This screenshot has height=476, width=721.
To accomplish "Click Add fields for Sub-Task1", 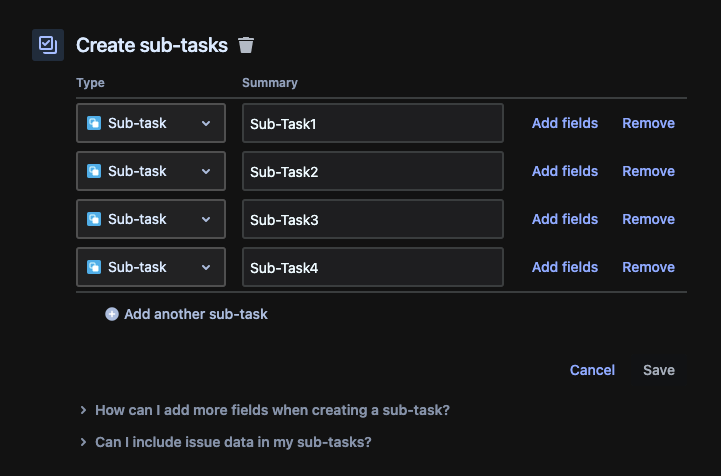I will point(564,123).
